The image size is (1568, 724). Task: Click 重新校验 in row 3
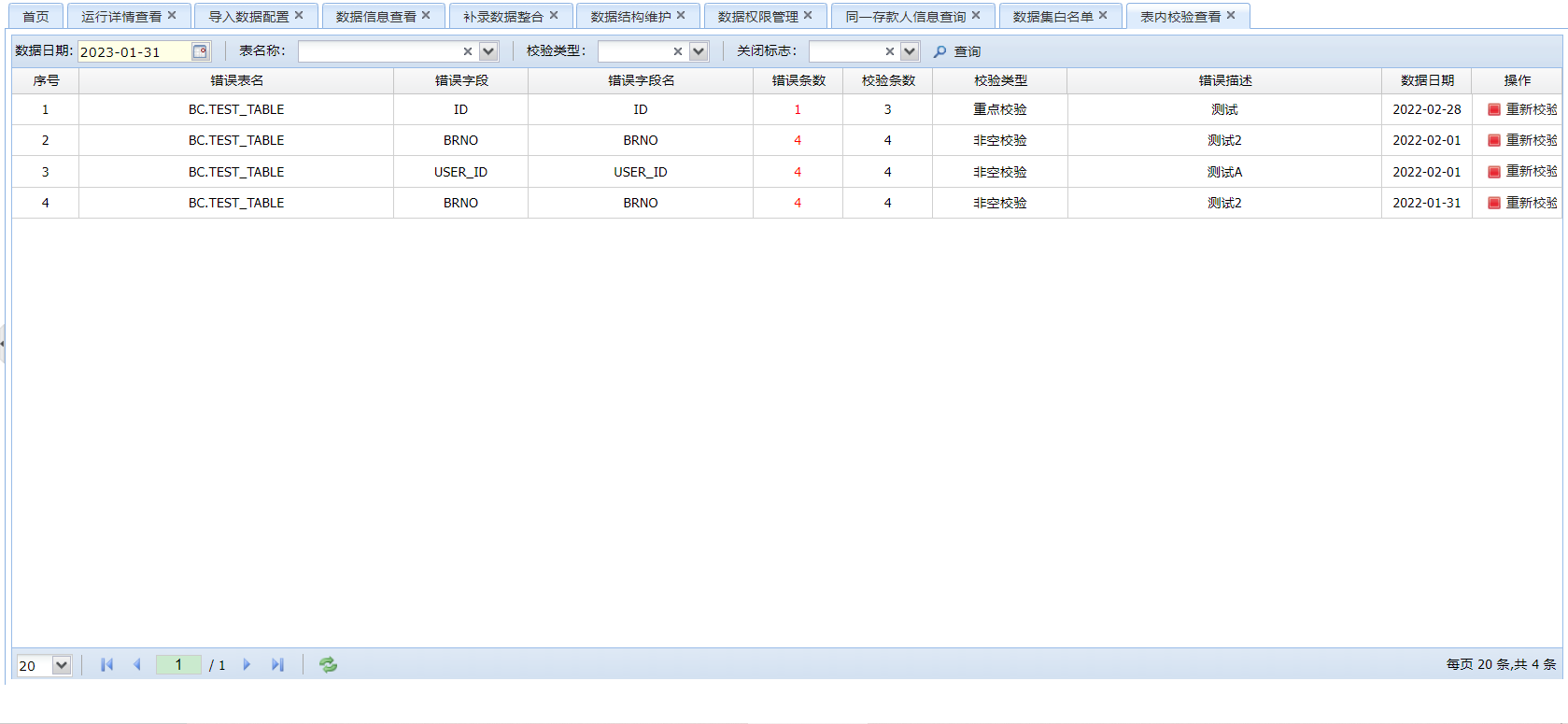(x=1531, y=172)
